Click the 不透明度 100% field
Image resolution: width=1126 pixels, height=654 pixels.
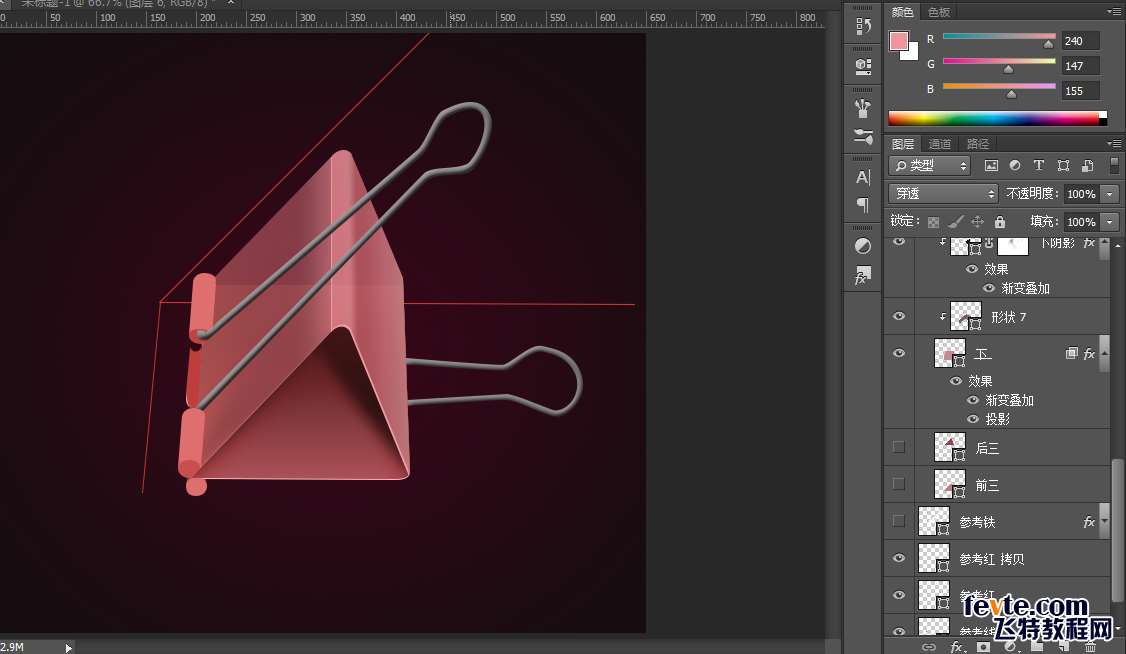coord(1081,194)
